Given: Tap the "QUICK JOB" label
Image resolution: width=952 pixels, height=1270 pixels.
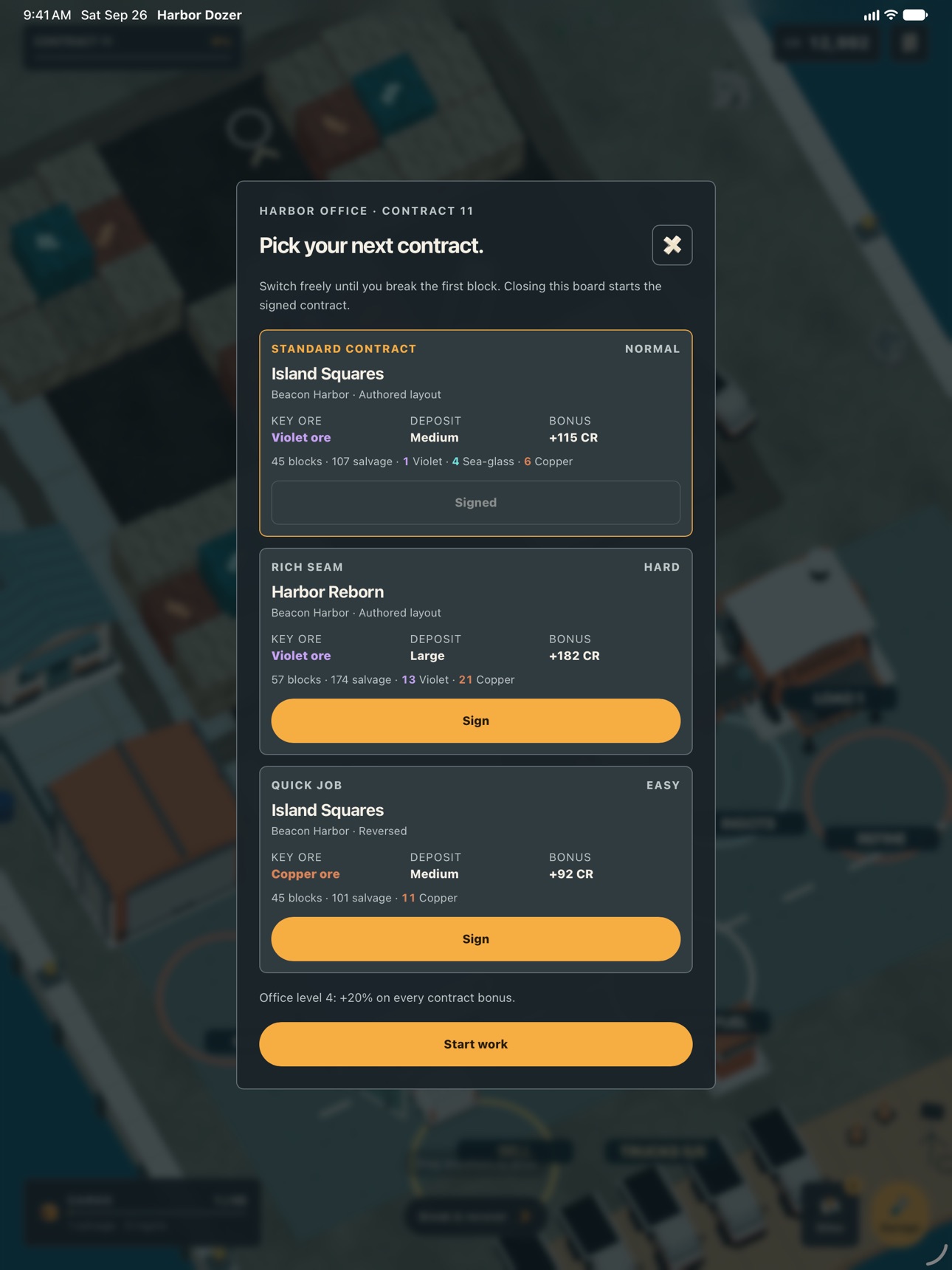Looking at the screenshot, I should pos(307,786).
